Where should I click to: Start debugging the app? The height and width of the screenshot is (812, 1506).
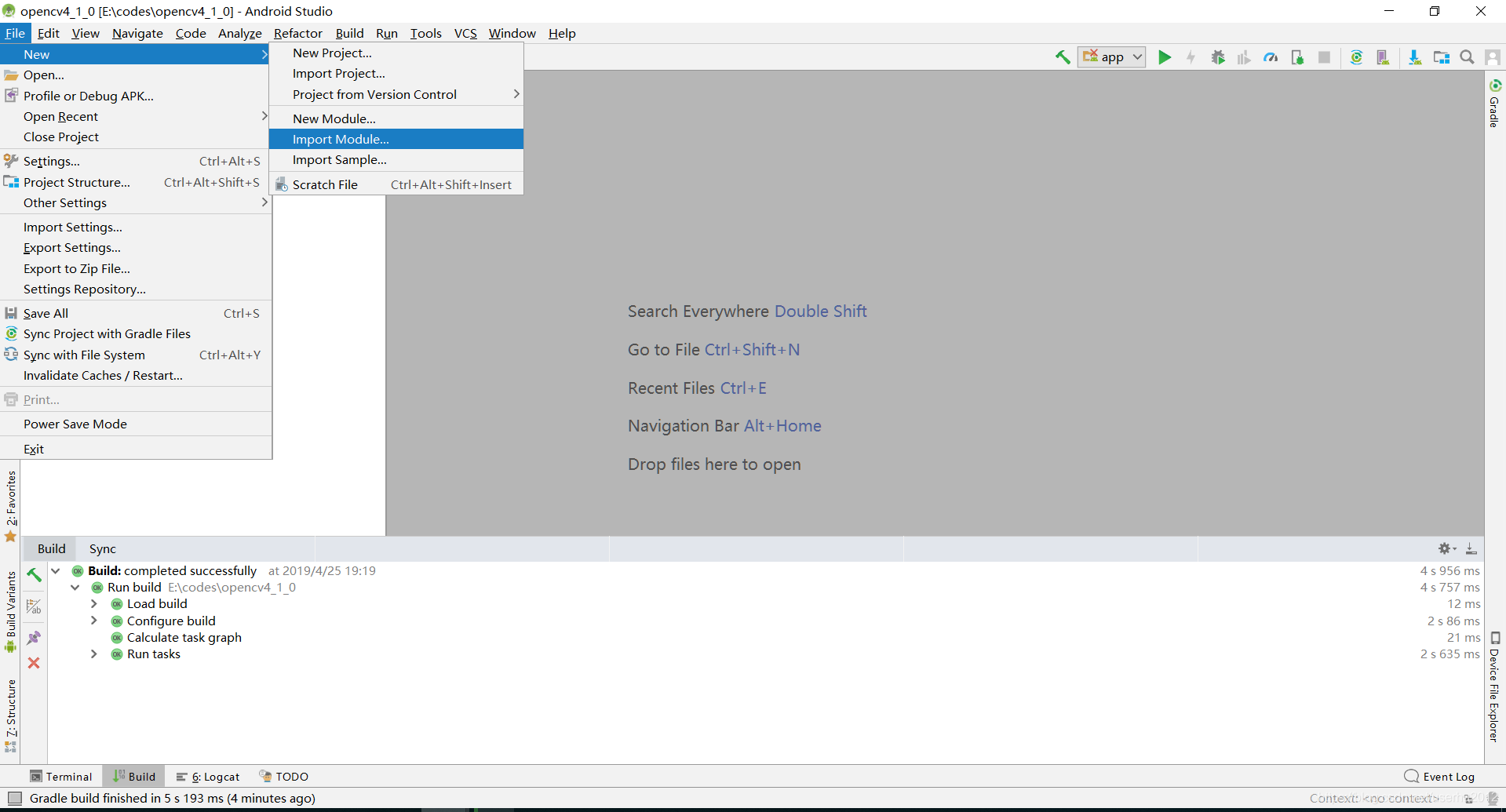pos(1217,56)
